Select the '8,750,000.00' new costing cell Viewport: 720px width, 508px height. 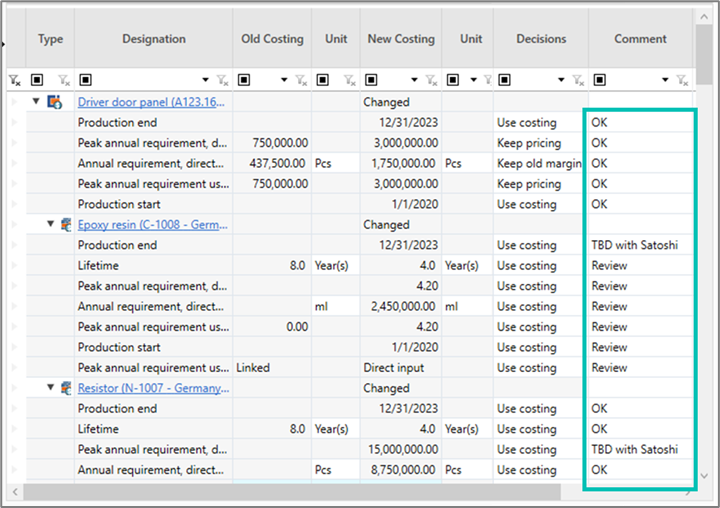401,470
